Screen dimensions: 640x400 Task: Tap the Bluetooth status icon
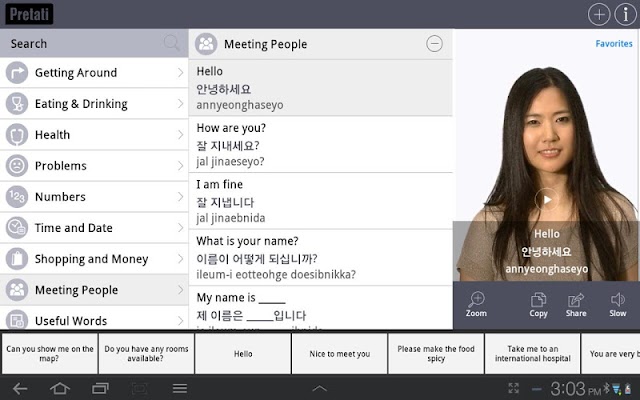pyautogui.click(x=607, y=387)
